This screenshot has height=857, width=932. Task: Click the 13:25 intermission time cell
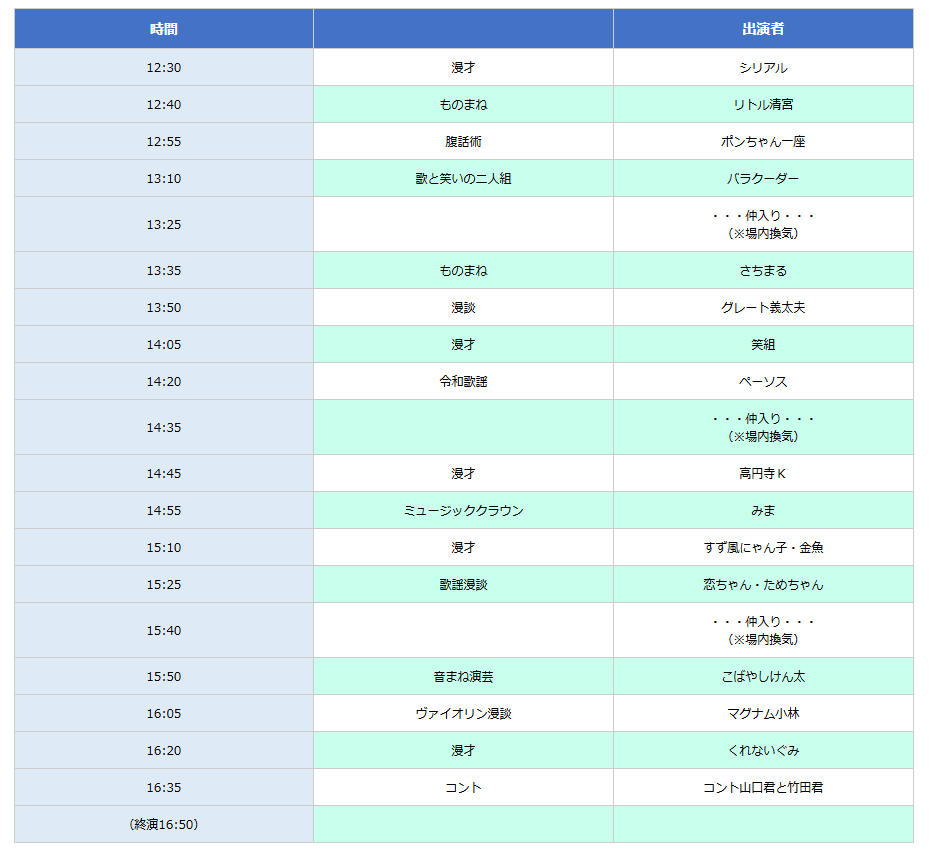tap(164, 224)
